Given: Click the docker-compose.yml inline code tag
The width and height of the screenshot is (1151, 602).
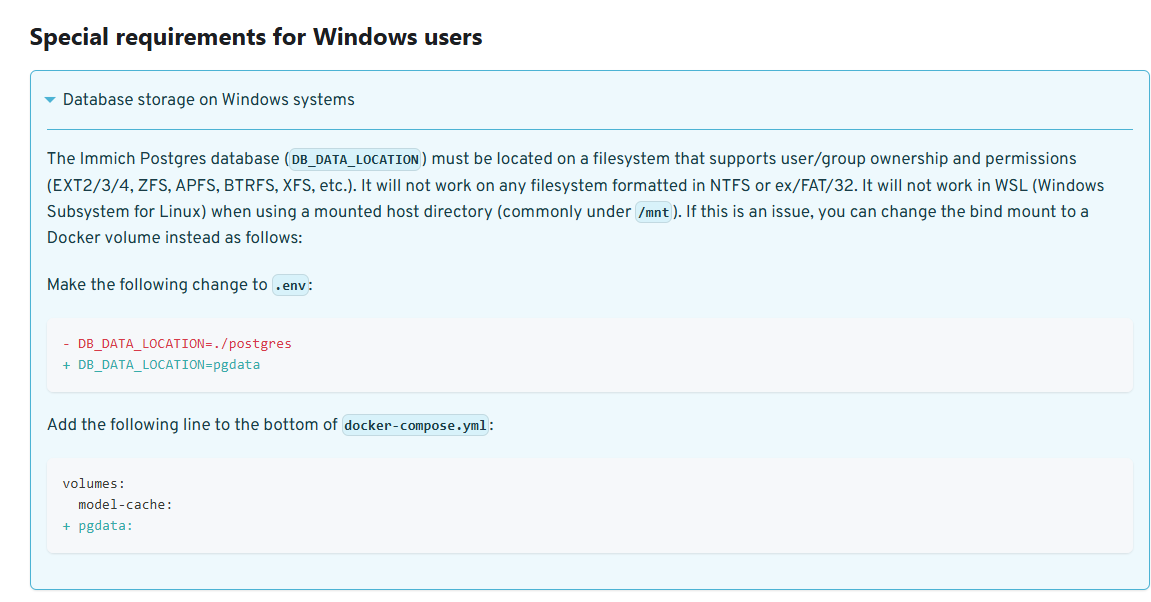Looking at the screenshot, I should (415, 425).
